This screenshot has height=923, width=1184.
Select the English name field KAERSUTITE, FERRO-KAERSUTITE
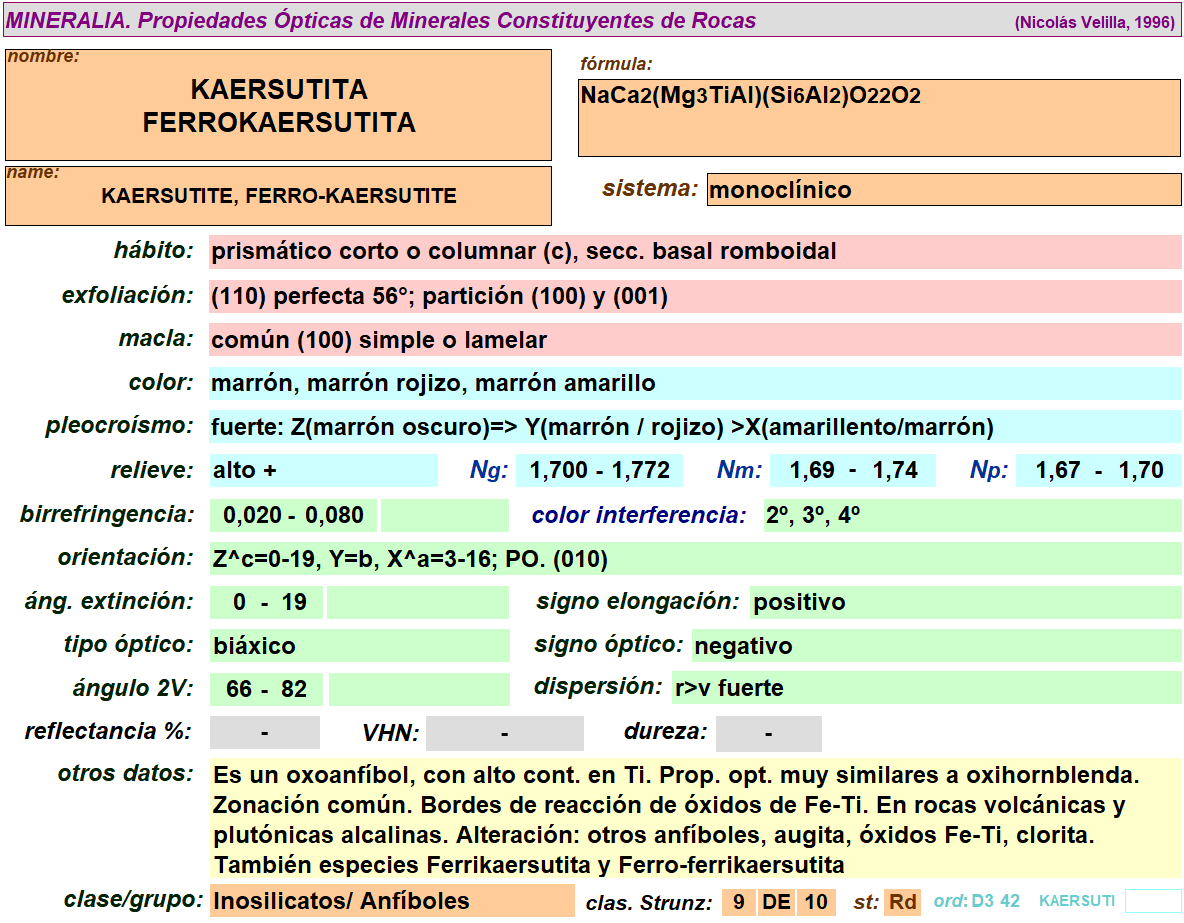(278, 196)
